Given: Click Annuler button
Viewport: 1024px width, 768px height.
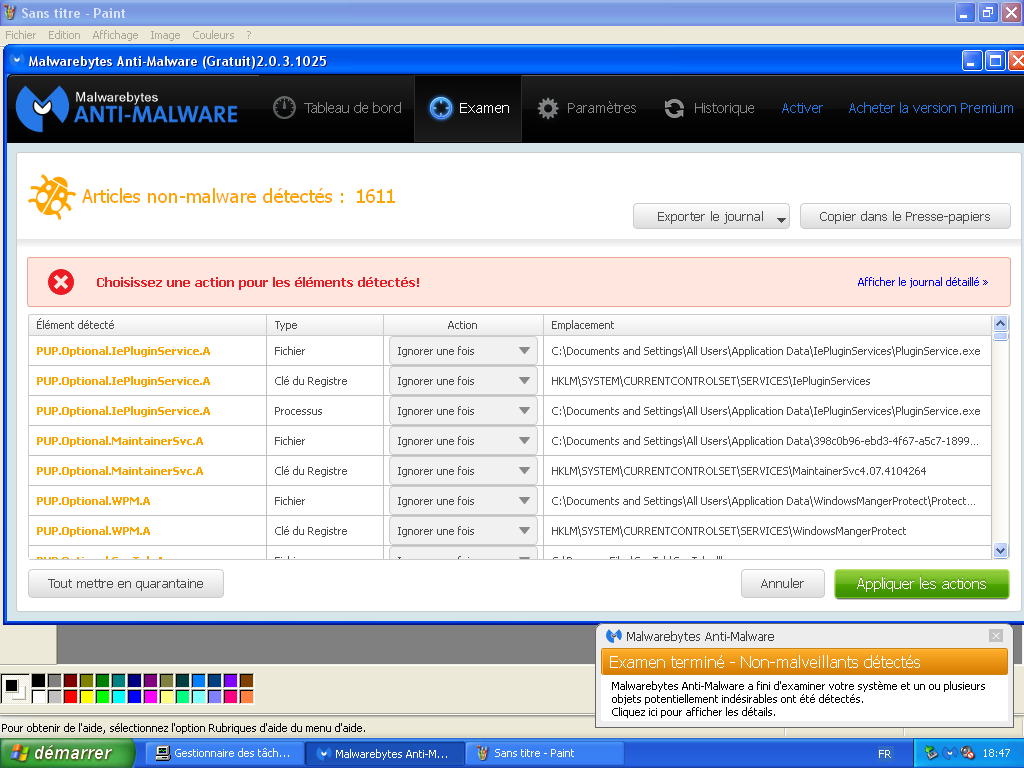Looking at the screenshot, I should click(x=782, y=583).
